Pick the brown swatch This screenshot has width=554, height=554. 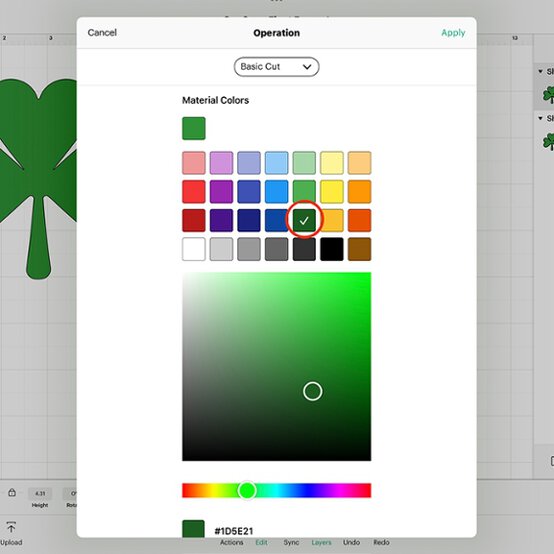[x=359, y=249]
